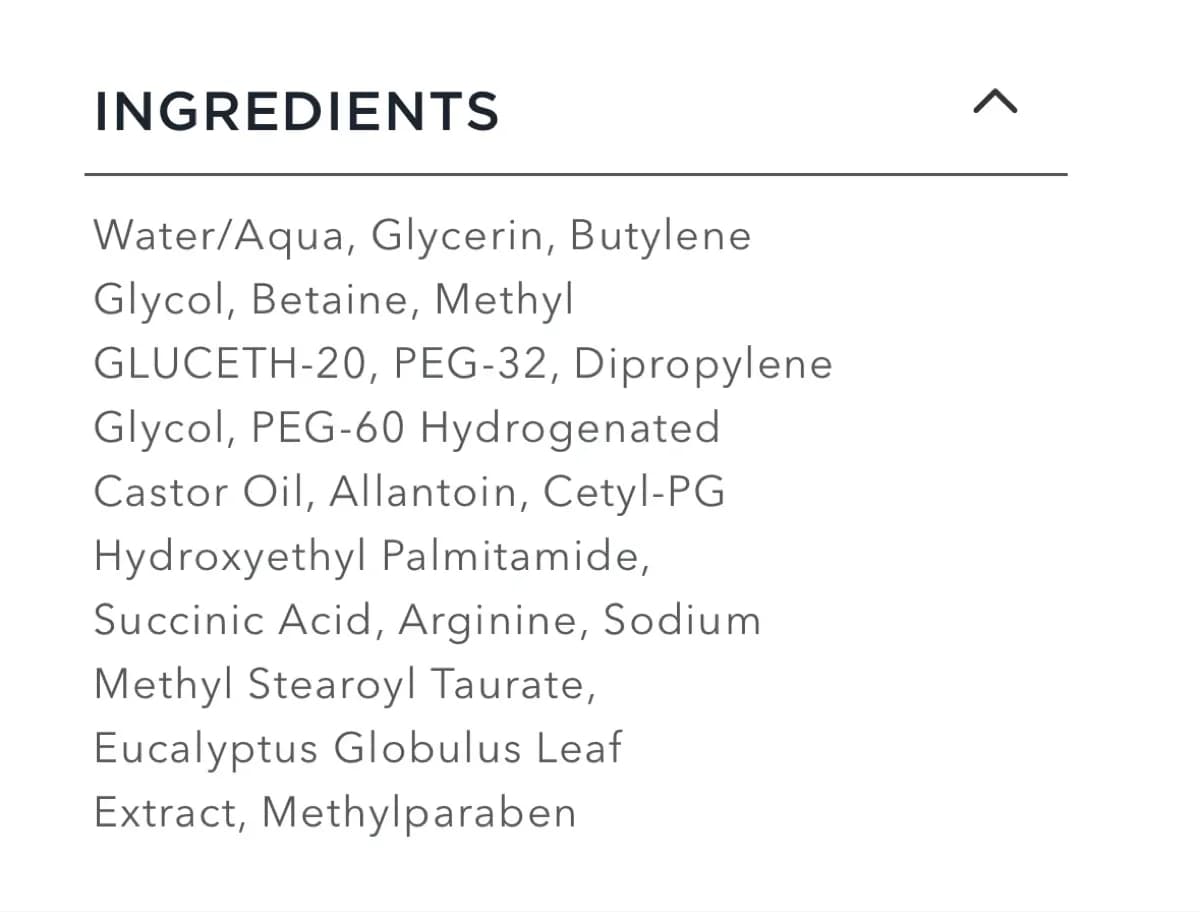Screen dimensions: 1200x912
Task: Click Butylene Glycol ingredient text
Action: coord(661,236)
